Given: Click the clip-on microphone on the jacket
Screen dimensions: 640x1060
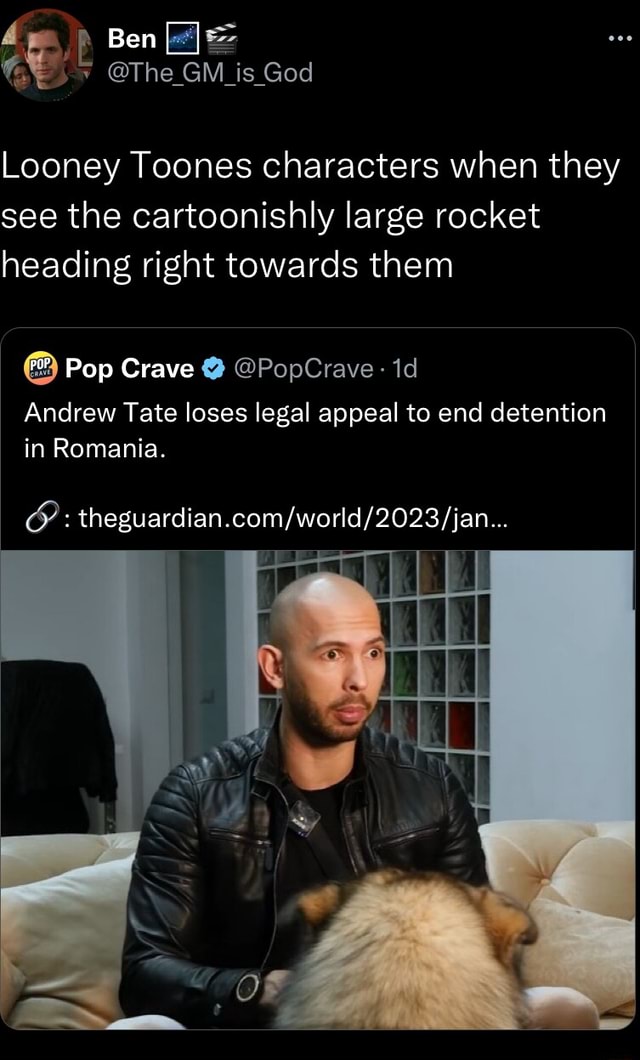Looking at the screenshot, I should click(x=304, y=819).
